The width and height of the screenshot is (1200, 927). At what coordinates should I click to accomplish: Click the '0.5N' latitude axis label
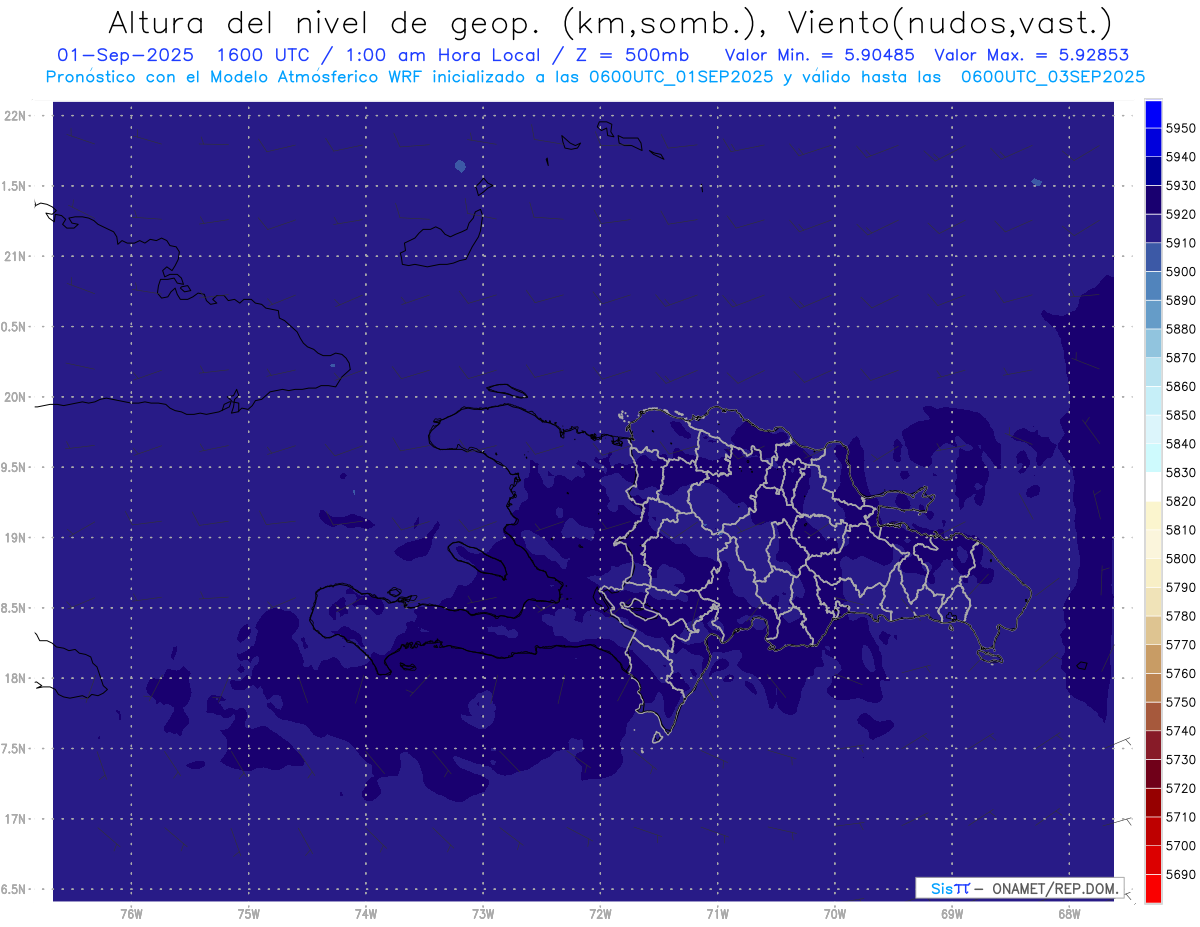click(15, 327)
